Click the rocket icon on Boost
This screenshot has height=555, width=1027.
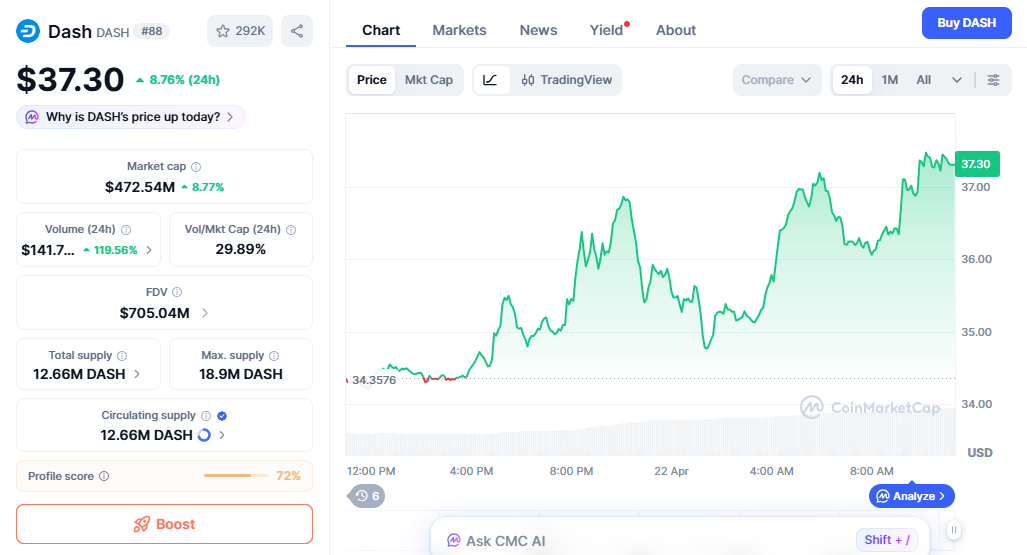[x=141, y=524]
